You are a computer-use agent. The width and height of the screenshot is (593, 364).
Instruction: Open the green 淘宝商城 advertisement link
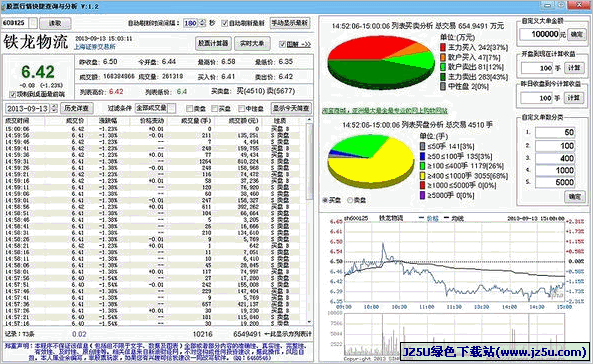(x=385, y=111)
